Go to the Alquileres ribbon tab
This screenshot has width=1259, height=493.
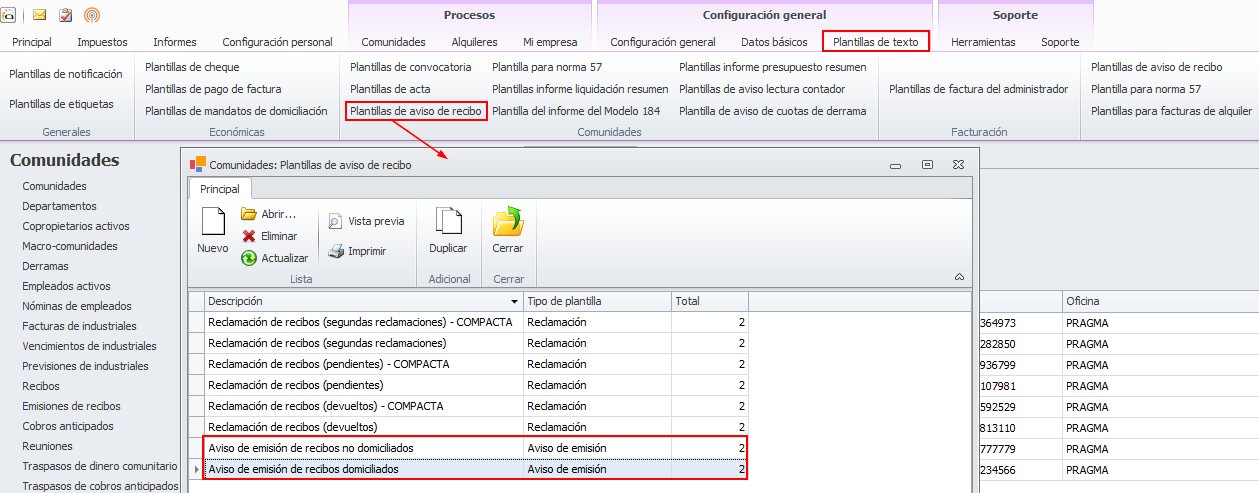click(x=474, y=42)
